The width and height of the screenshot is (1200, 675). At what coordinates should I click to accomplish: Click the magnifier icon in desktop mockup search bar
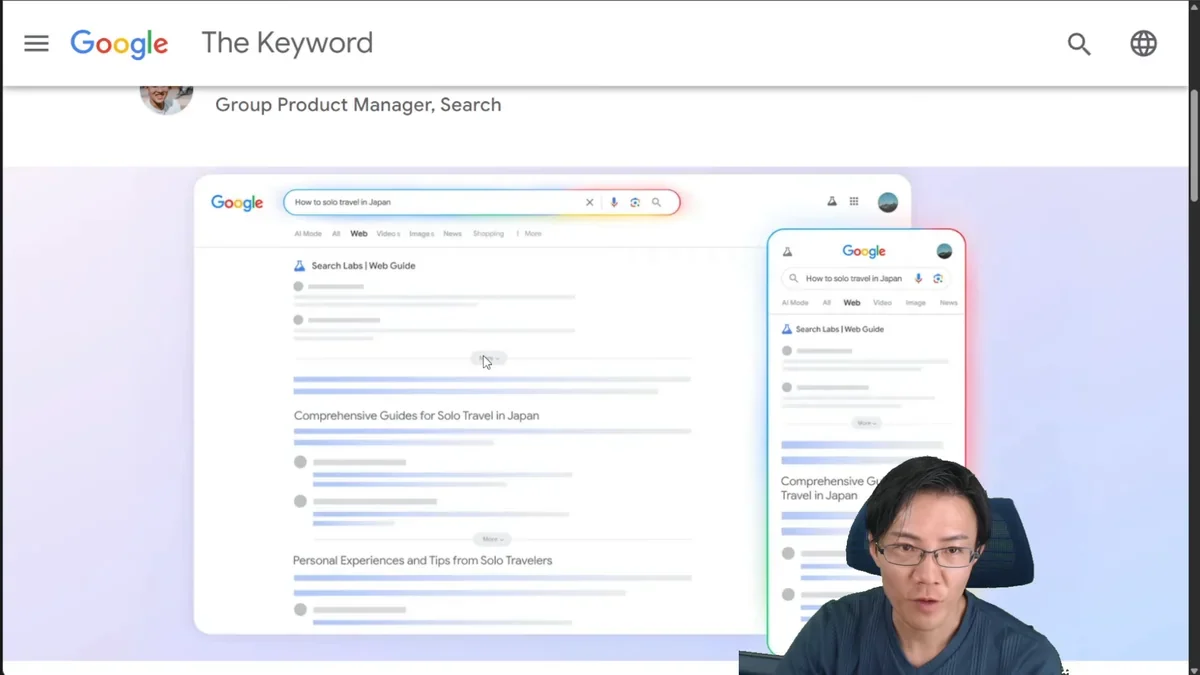(x=657, y=202)
